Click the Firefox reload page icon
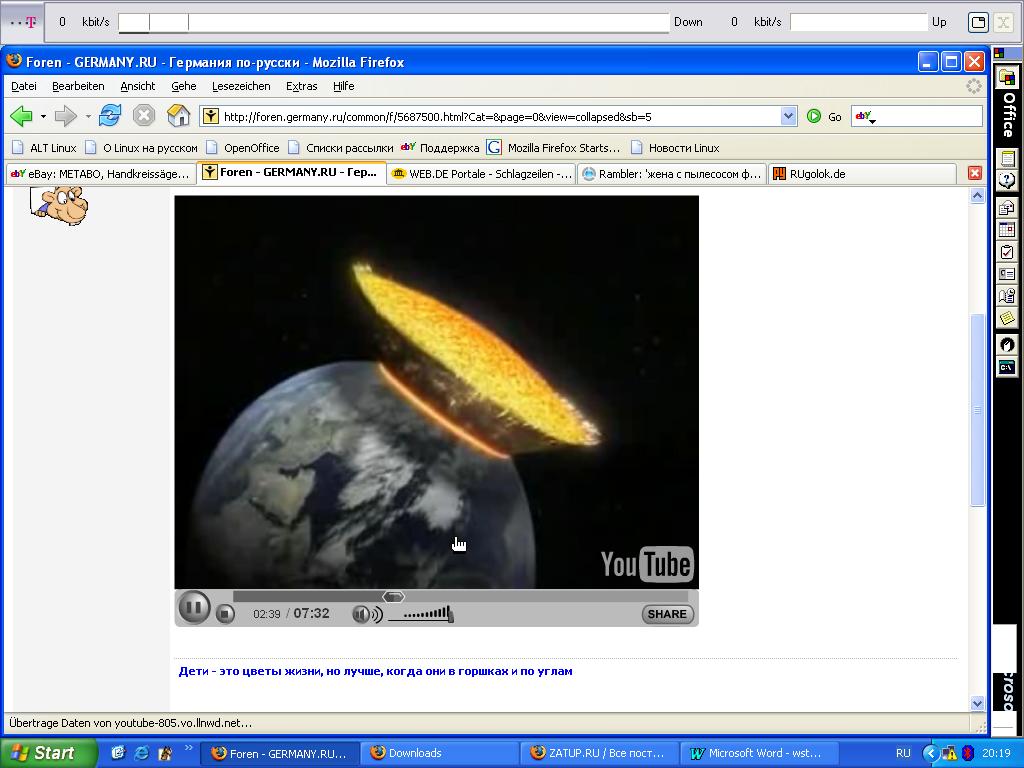Screen dimensions: 1024x768 point(110,116)
